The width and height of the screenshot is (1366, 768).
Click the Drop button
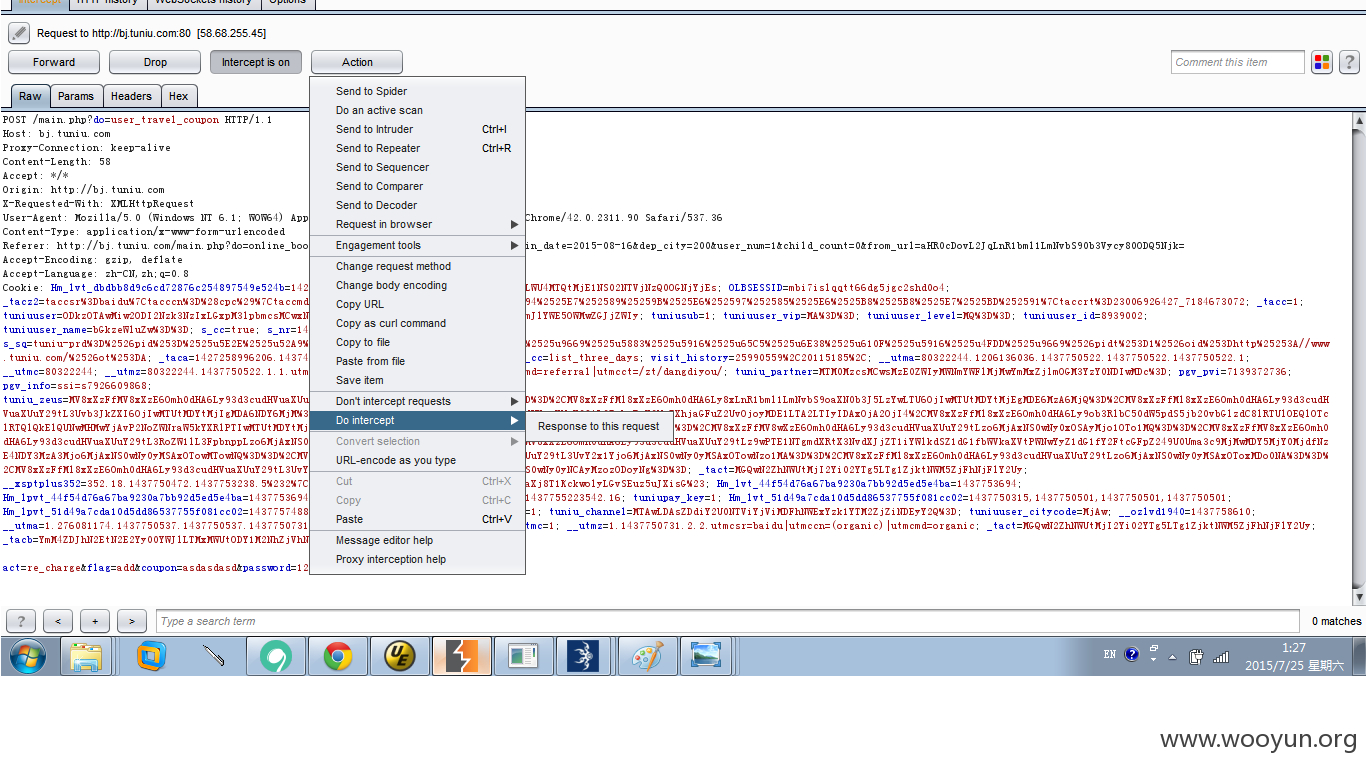click(x=155, y=62)
